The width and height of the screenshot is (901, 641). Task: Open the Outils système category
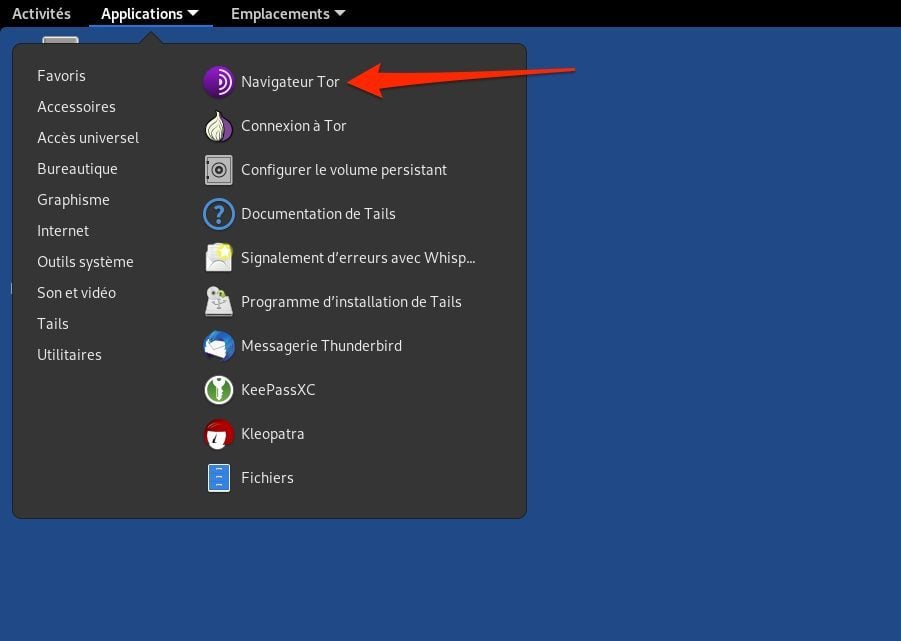(85, 262)
